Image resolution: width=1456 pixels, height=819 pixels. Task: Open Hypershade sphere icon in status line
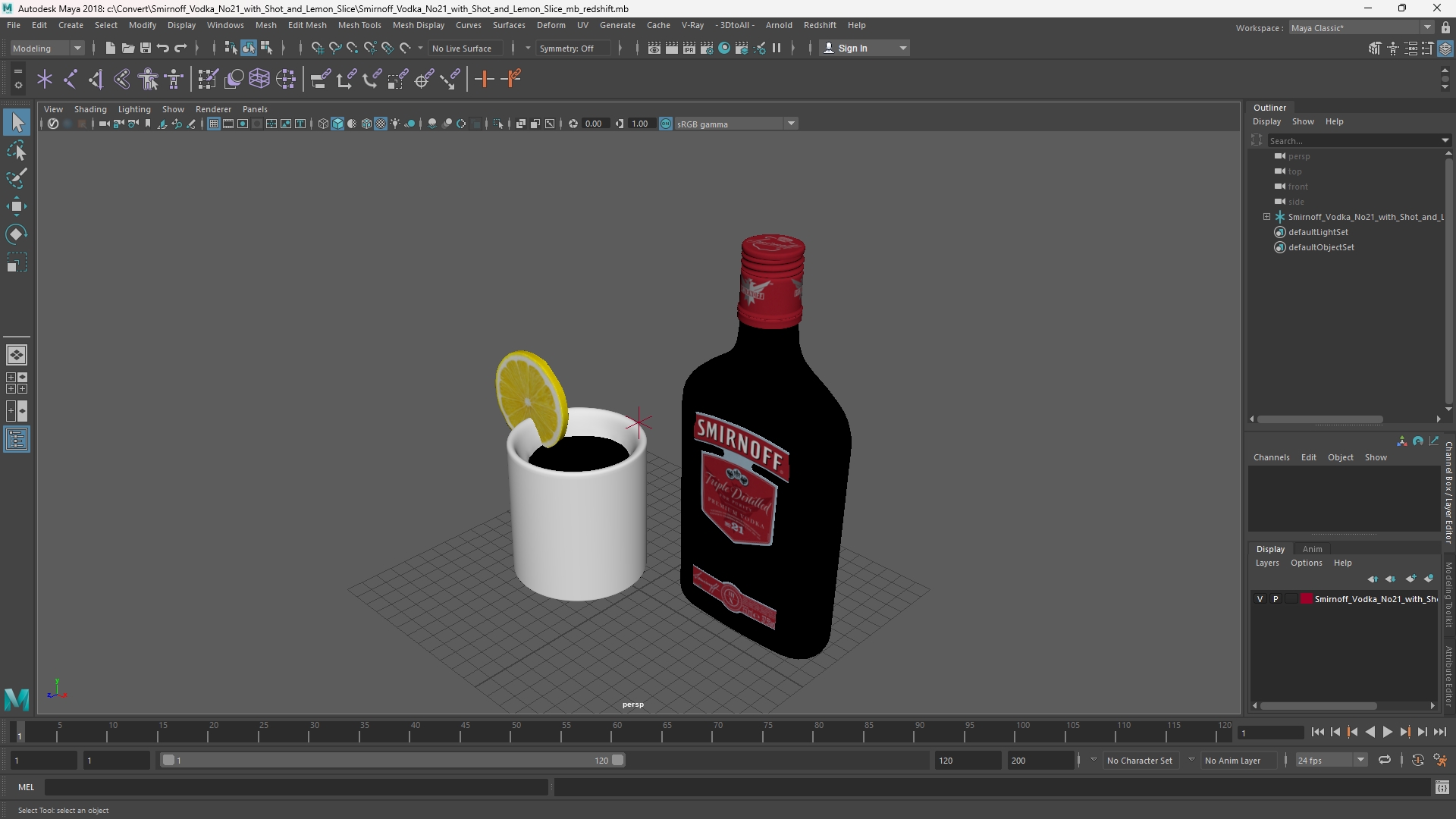(x=724, y=48)
